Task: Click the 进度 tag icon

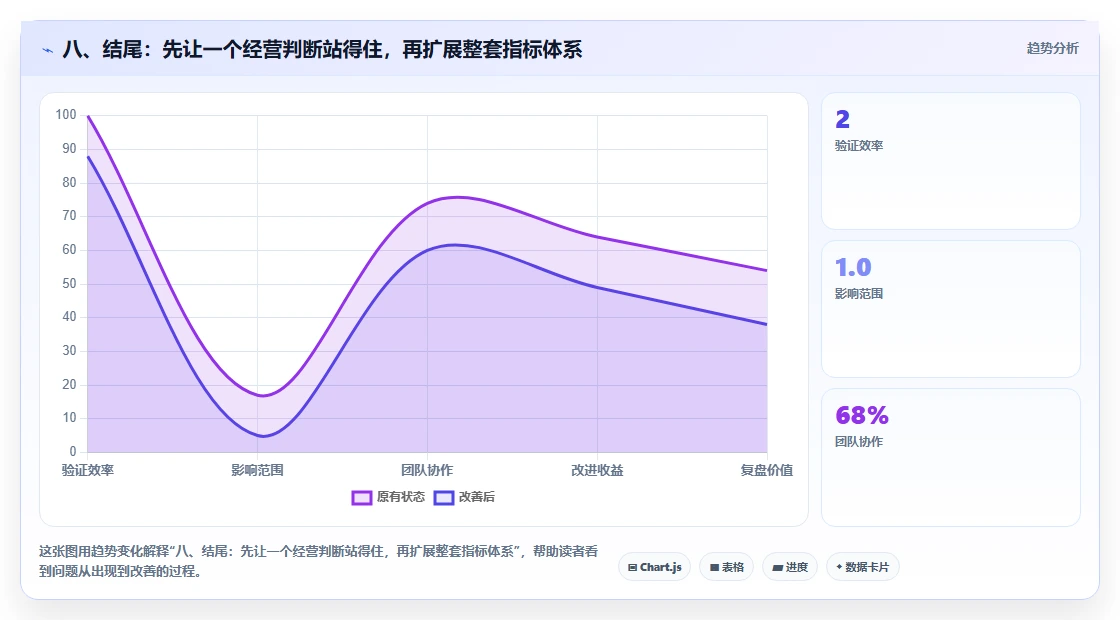Action: 778,568
